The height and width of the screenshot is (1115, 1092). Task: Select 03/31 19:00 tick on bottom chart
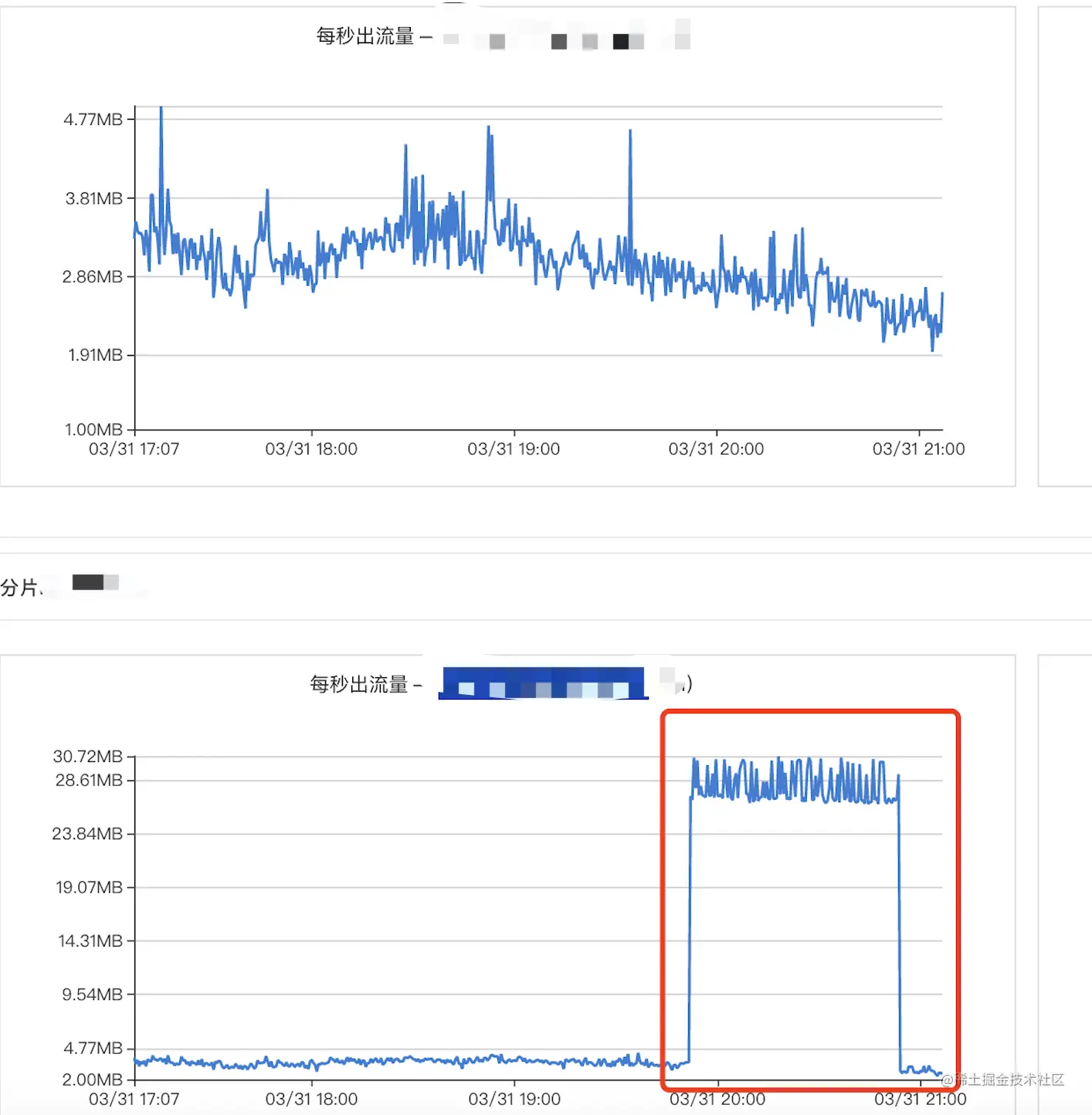[514, 1099]
